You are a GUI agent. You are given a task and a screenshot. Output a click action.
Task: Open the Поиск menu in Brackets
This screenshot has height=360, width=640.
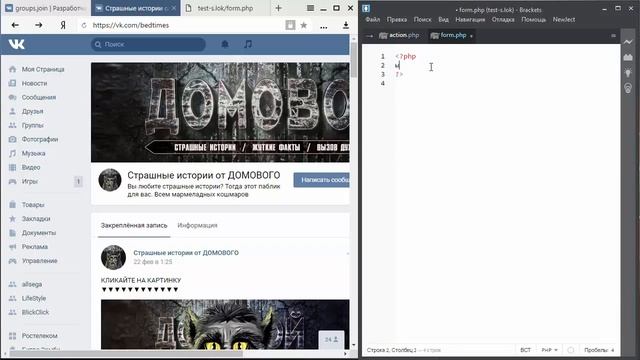click(422, 20)
